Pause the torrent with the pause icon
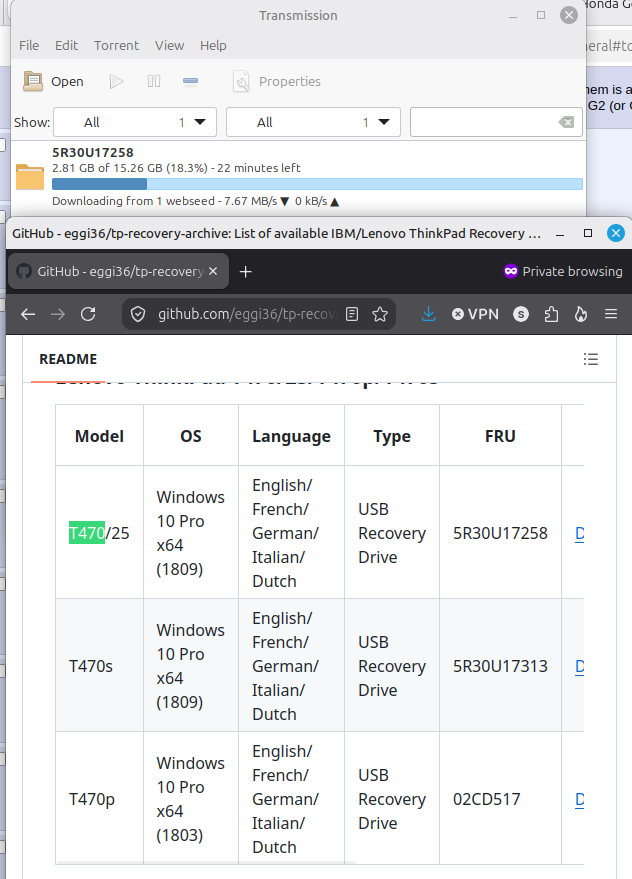The height and width of the screenshot is (879, 632). (154, 81)
